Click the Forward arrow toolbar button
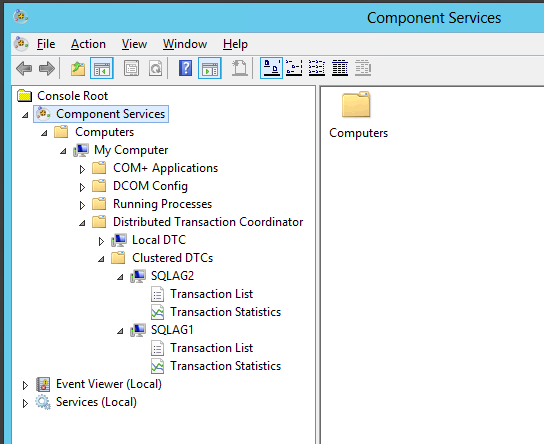Viewport: 544px width, 444px height. point(47,68)
